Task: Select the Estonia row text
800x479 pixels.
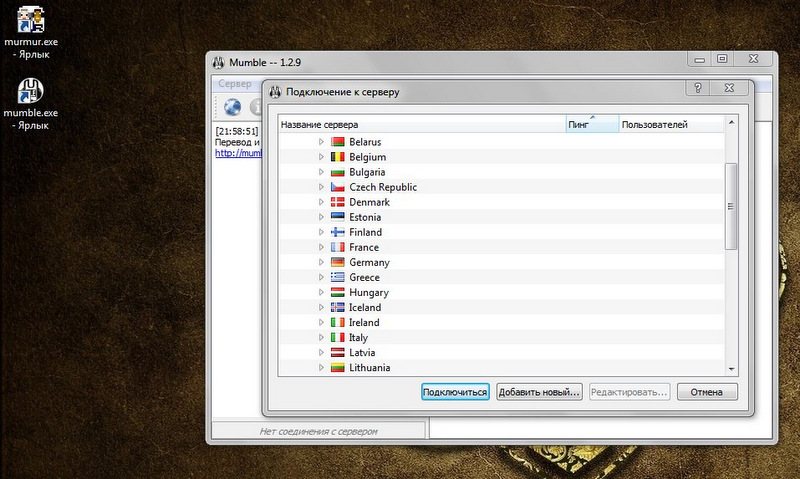Action: coord(365,217)
